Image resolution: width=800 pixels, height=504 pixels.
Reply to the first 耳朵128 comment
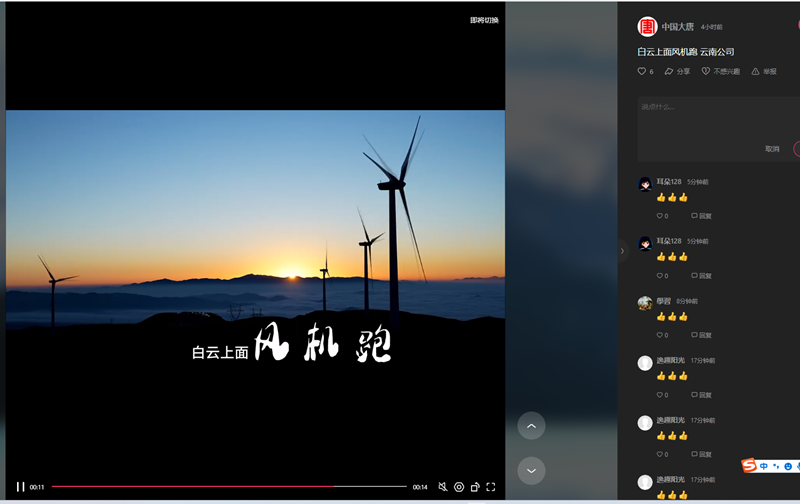point(701,216)
